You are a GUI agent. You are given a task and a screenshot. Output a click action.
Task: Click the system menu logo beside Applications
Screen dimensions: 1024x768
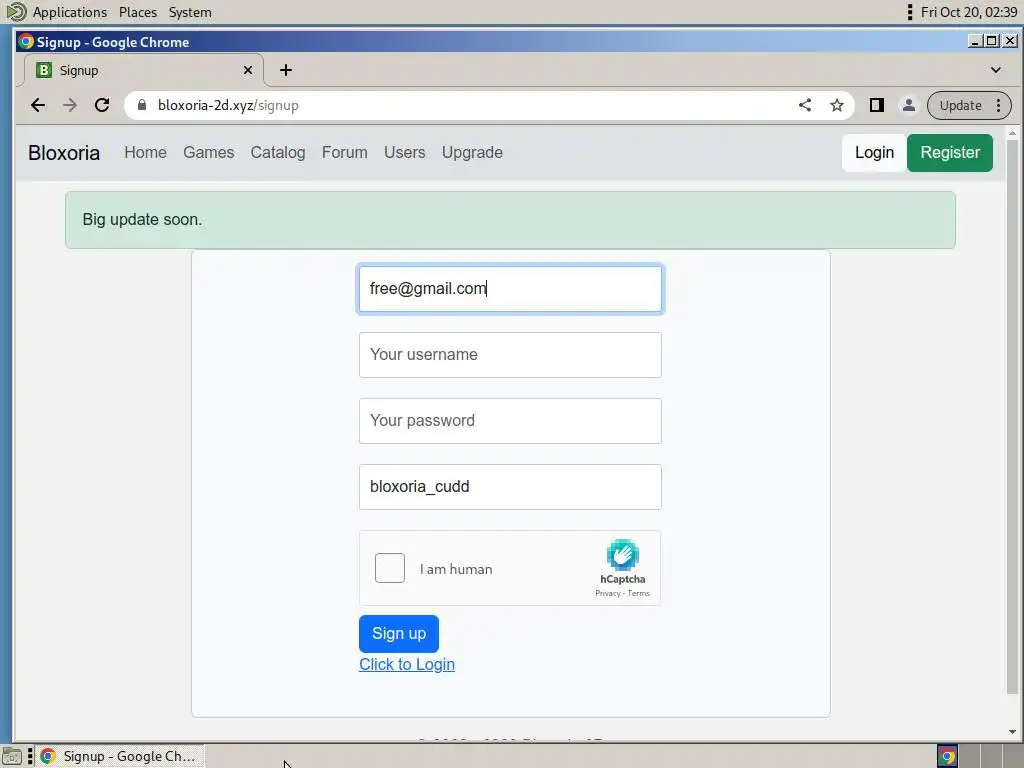click(15, 12)
